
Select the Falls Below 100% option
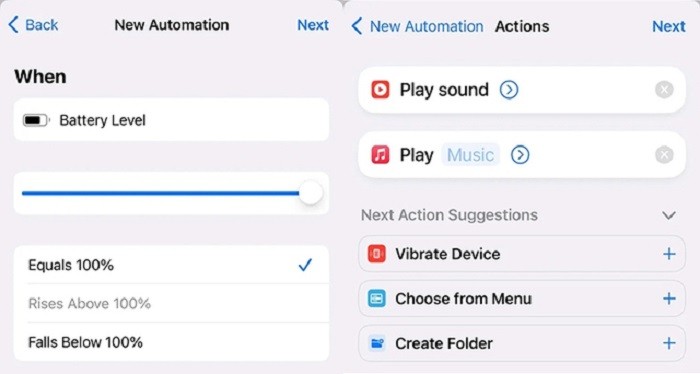coord(171,342)
